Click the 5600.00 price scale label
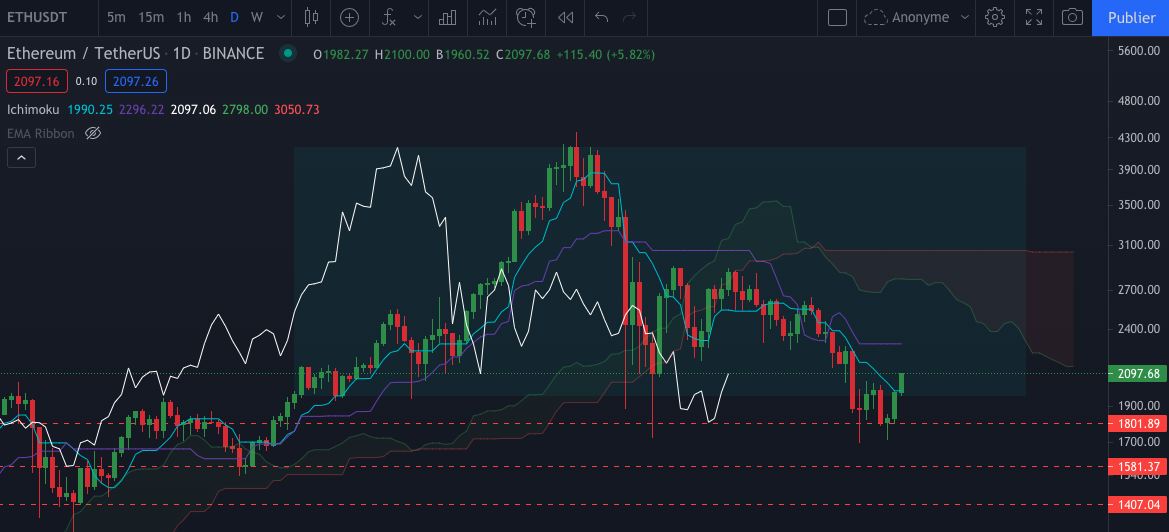The height and width of the screenshot is (532, 1169). click(1141, 51)
